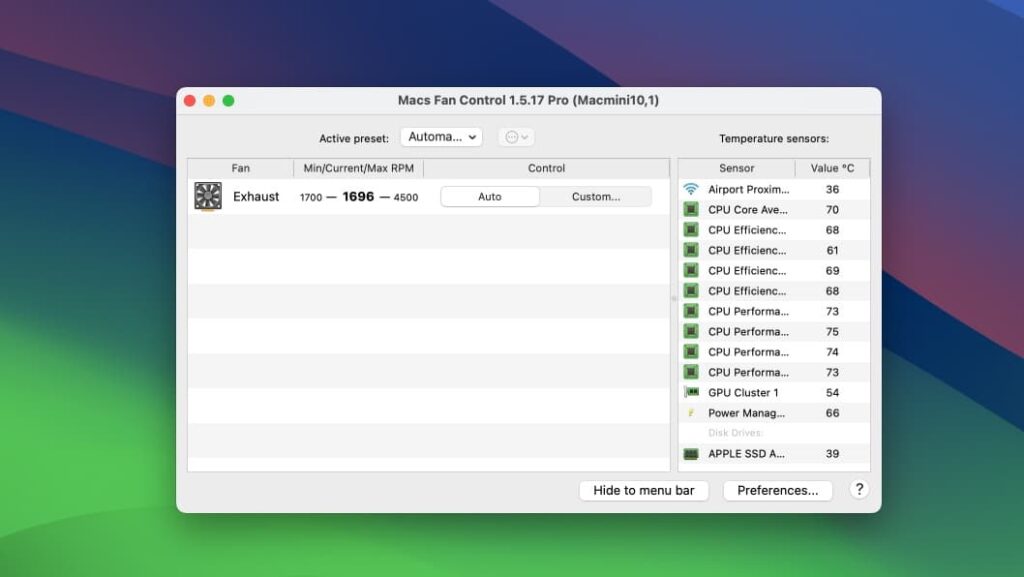
Task: Click the chip icon beside first CPU Efficiency sensor
Action: point(689,230)
